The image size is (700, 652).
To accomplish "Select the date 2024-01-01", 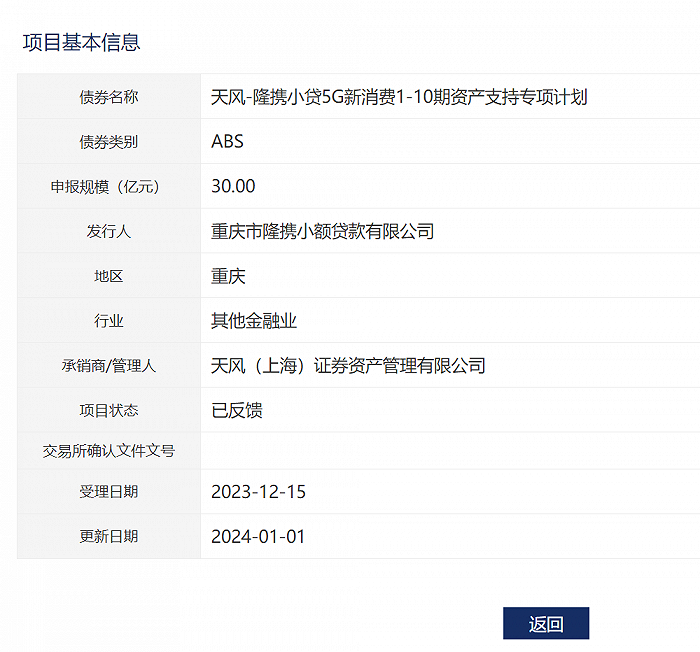I will tap(258, 536).
